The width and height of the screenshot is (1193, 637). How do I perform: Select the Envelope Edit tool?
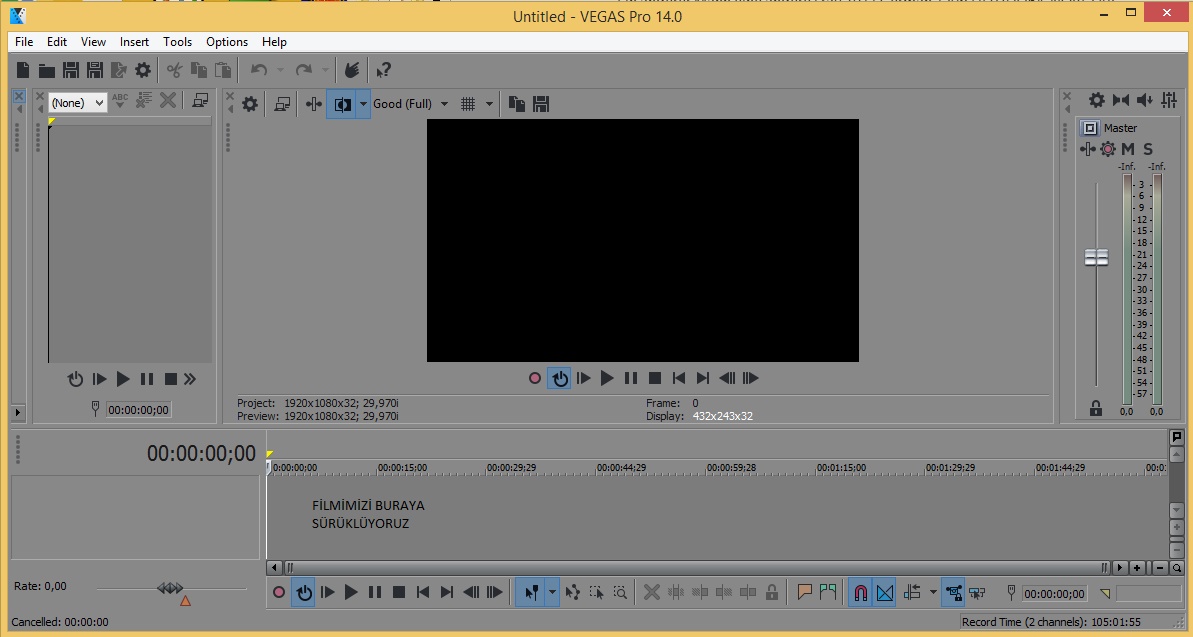pyautogui.click(x=572, y=592)
